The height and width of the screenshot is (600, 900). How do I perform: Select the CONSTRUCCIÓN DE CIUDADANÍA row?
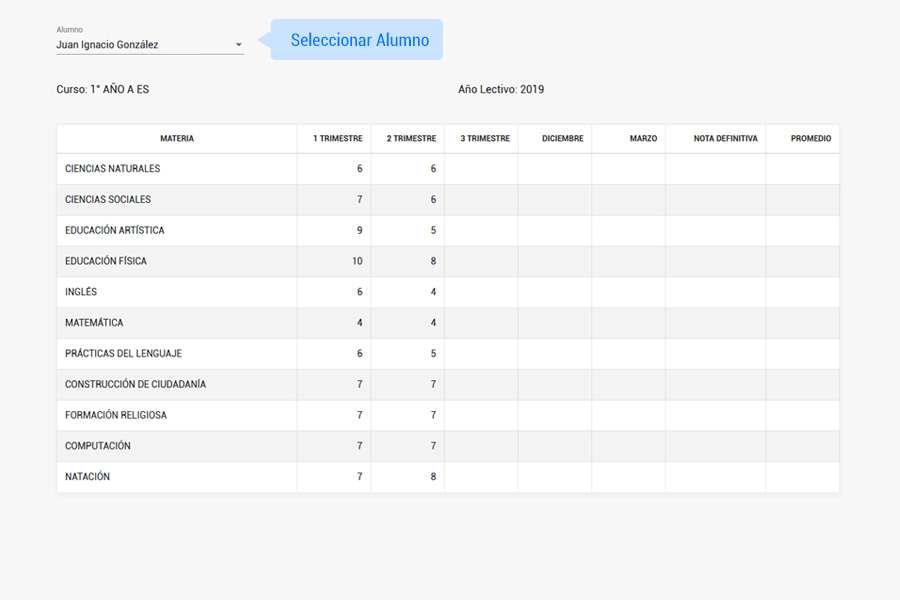pos(135,385)
